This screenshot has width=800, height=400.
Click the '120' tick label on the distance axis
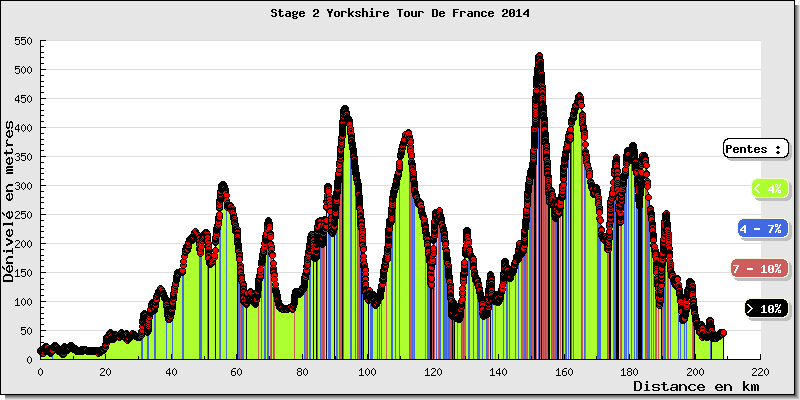pos(433,371)
